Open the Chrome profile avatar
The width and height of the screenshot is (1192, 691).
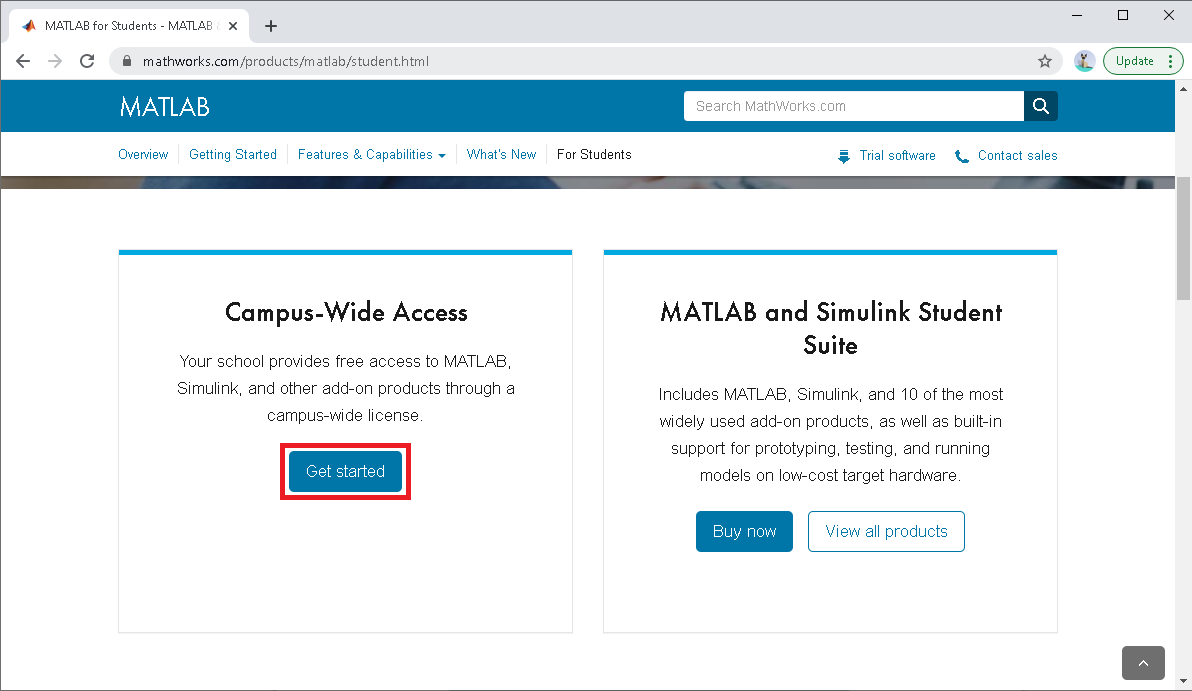pyautogui.click(x=1084, y=61)
